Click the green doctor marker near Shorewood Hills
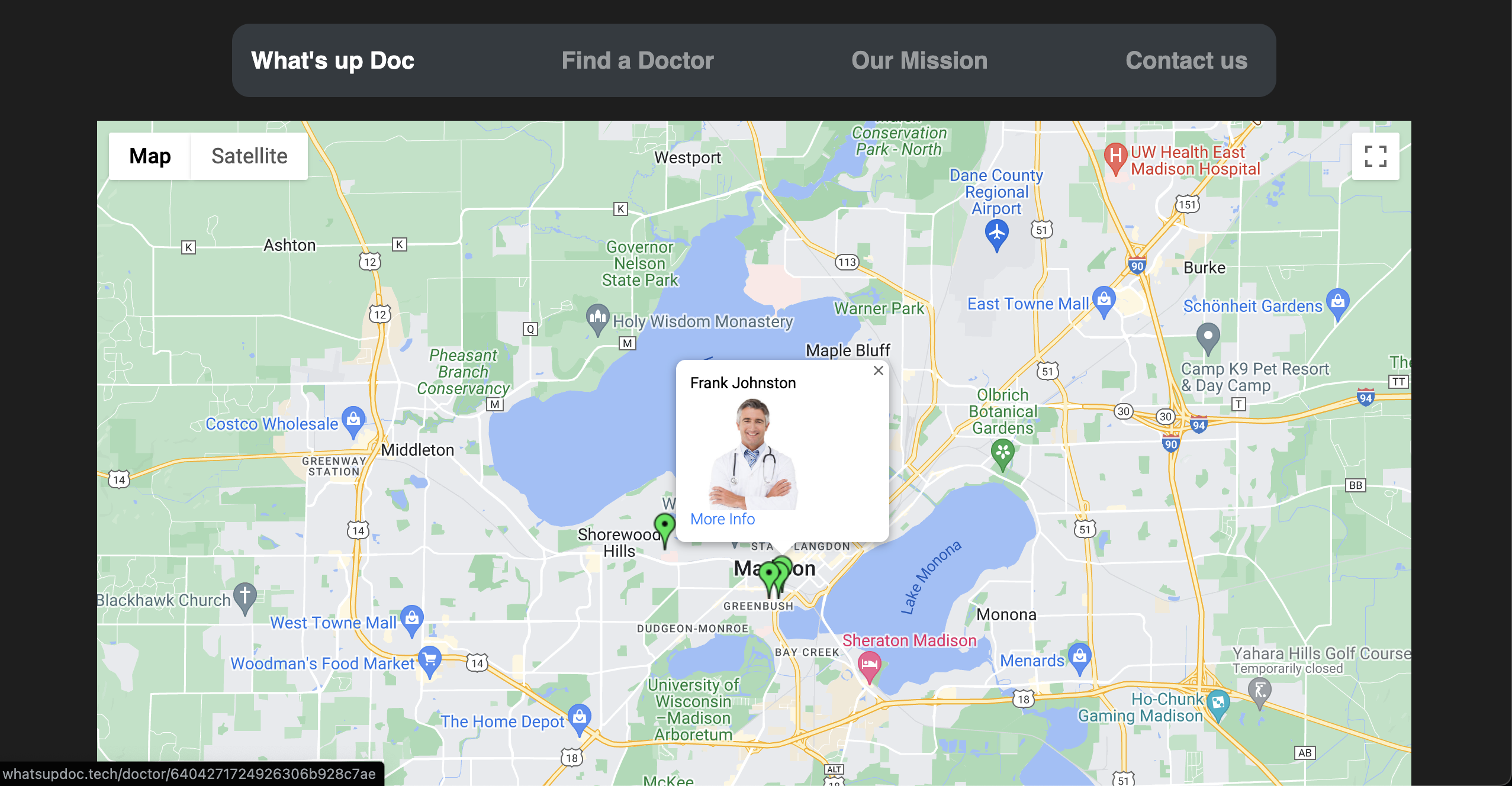The image size is (1512, 786). pos(665,530)
